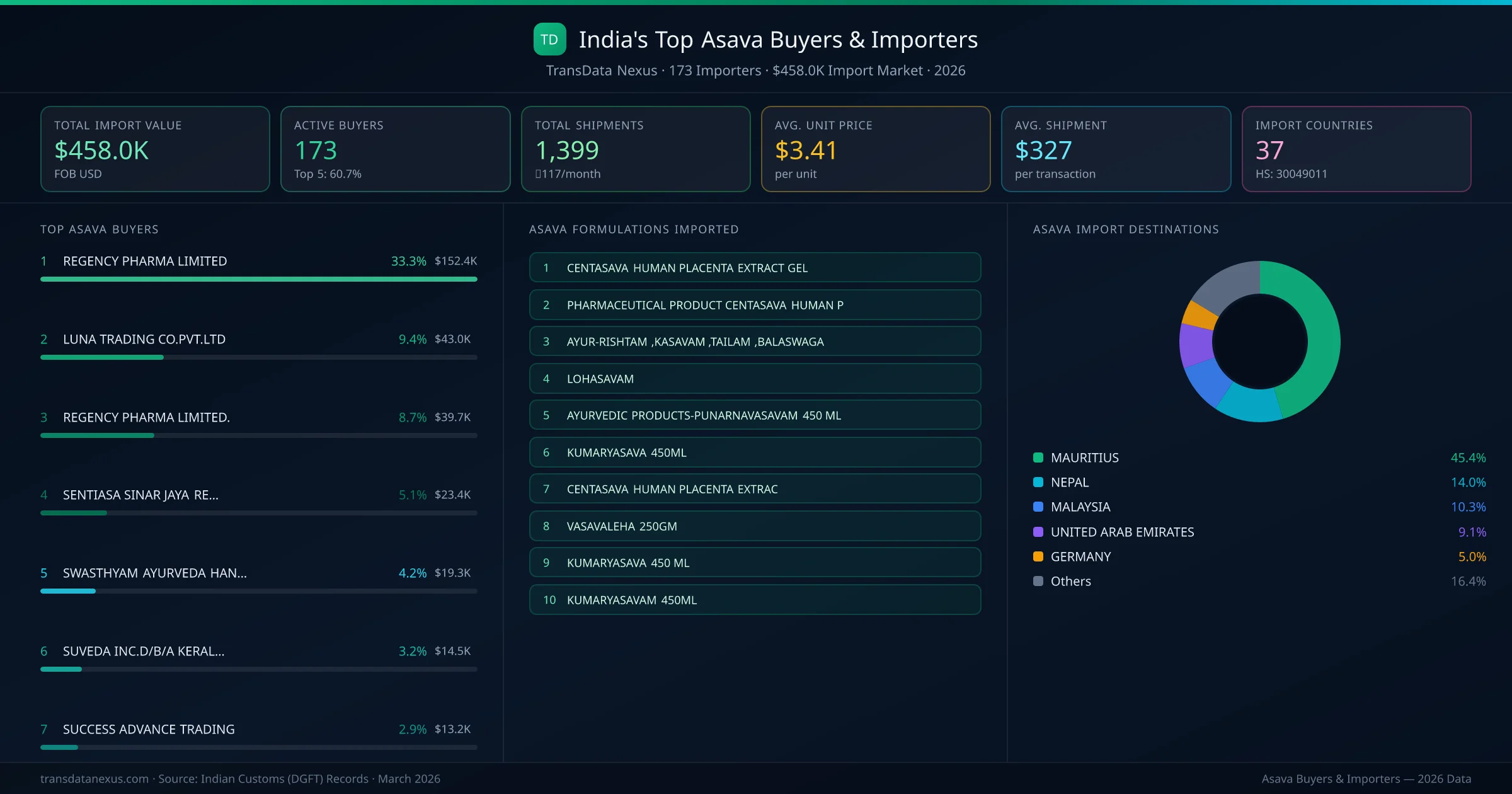The height and width of the screenshot is (794, 1512).
Task: Open transdatanexus.com from the footer
Action: pos(94,779)
